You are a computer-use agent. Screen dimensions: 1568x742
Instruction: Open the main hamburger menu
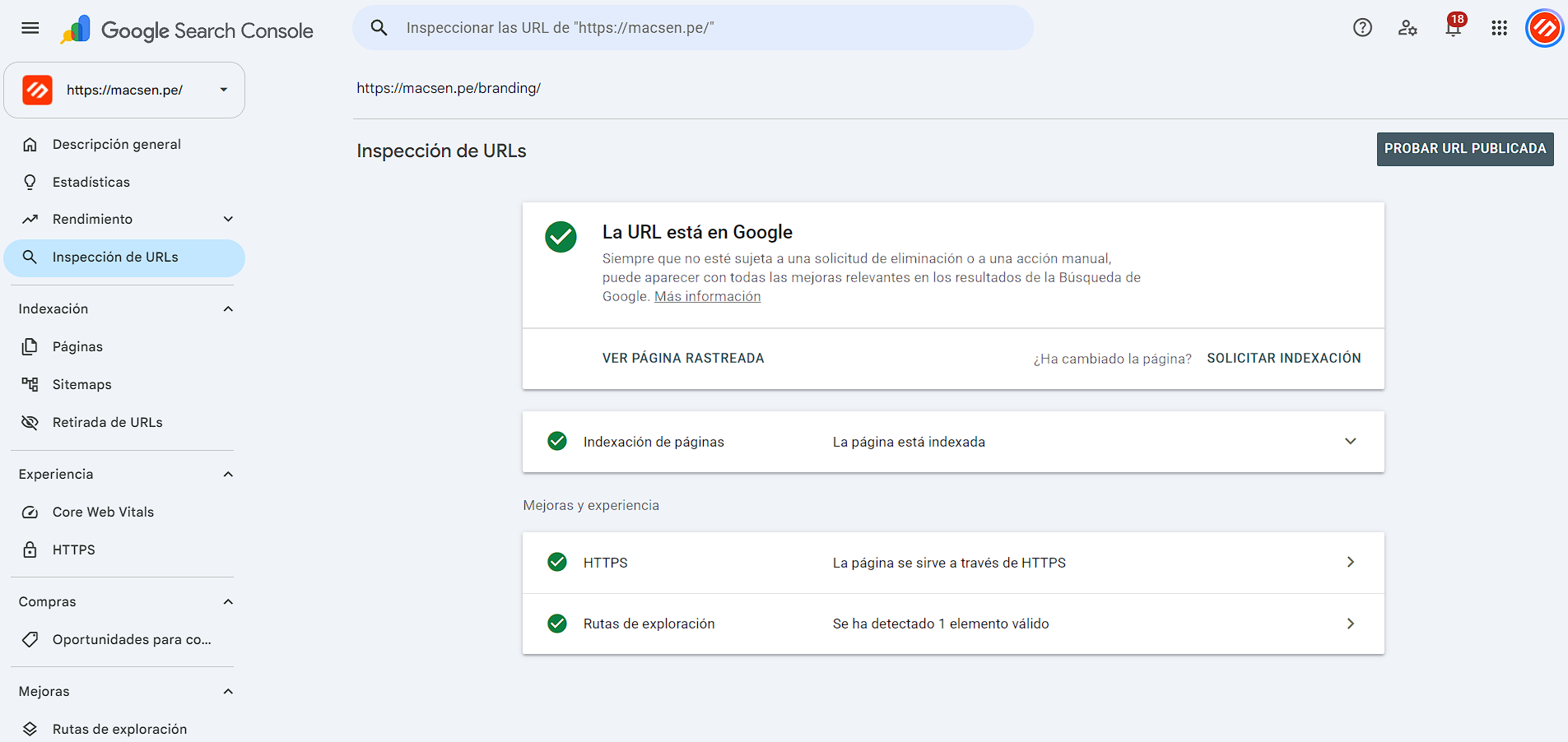30,28
